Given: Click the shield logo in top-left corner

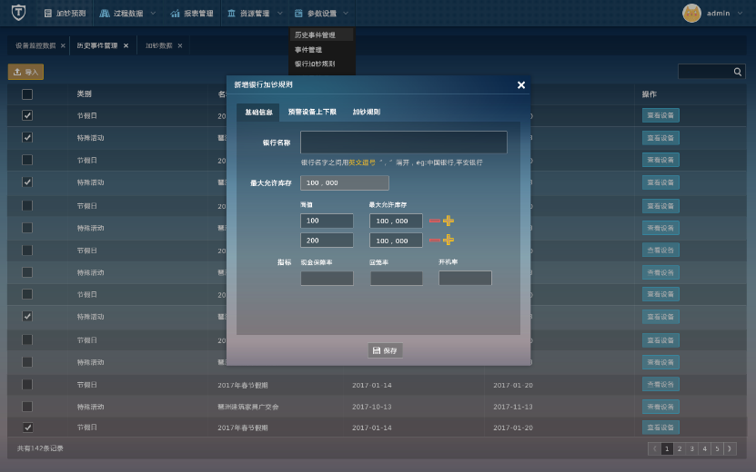Looking at the screenshot, I should tap(18, 13).
